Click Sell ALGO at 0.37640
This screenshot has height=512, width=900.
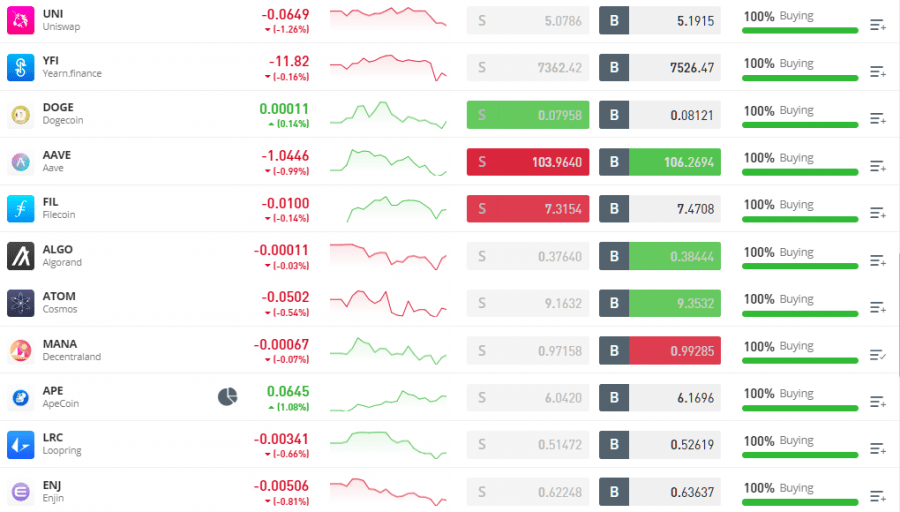coord(528,256)
